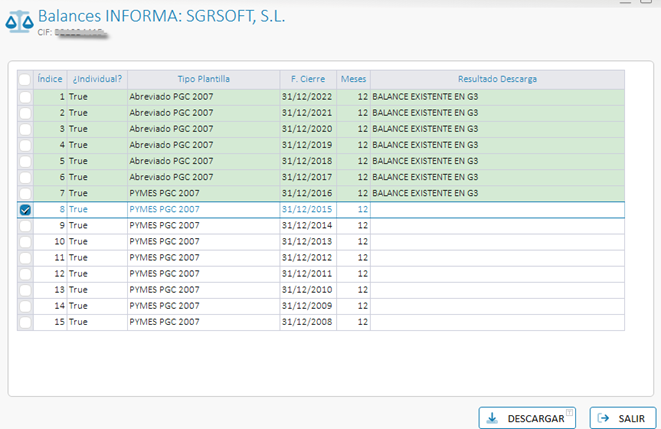Click the DESCARGAR download button

[x=527, y=418]
